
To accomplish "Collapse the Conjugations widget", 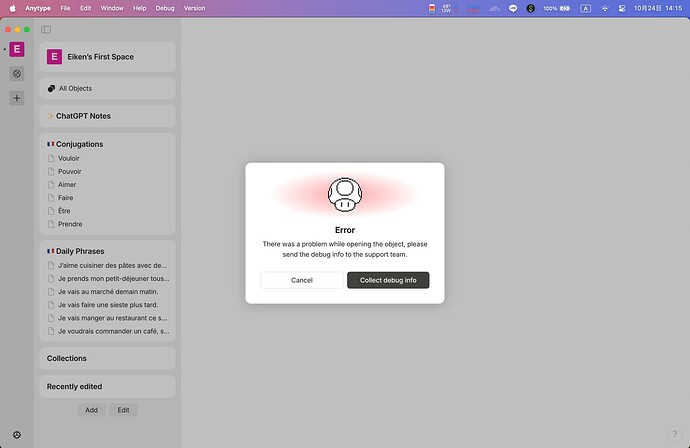I will coord(80,144).
